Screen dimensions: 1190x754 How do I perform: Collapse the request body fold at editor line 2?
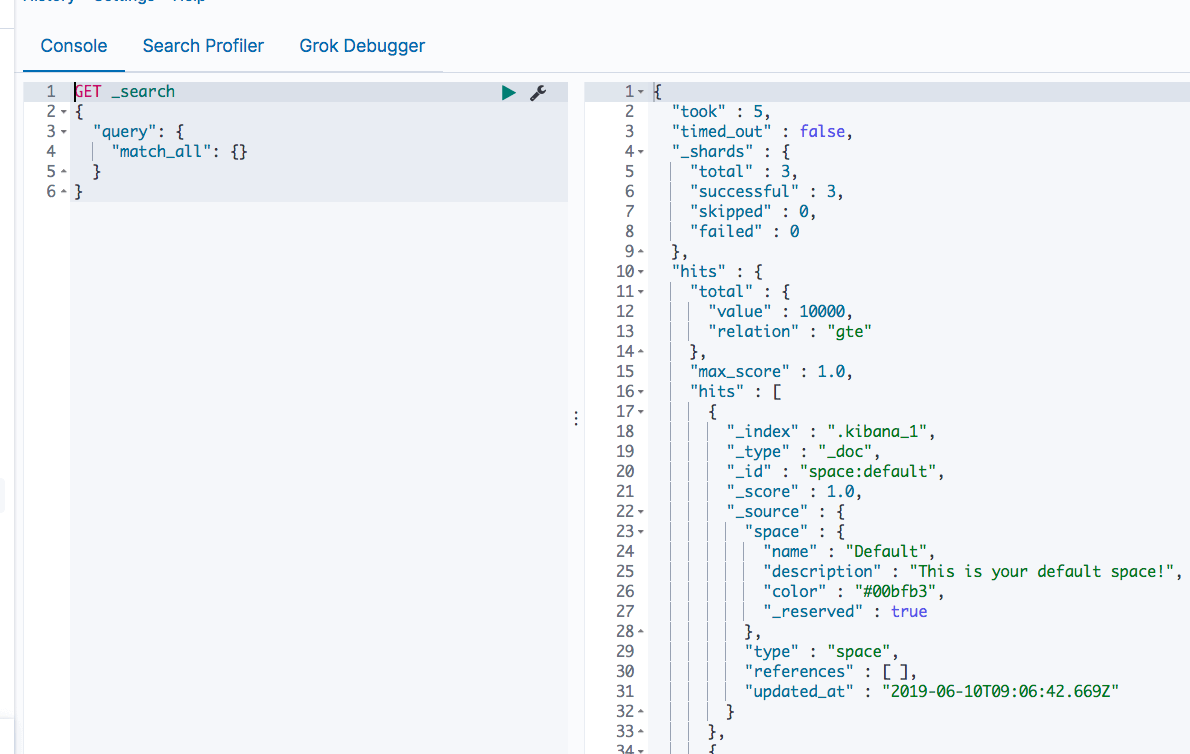point(64,112)
